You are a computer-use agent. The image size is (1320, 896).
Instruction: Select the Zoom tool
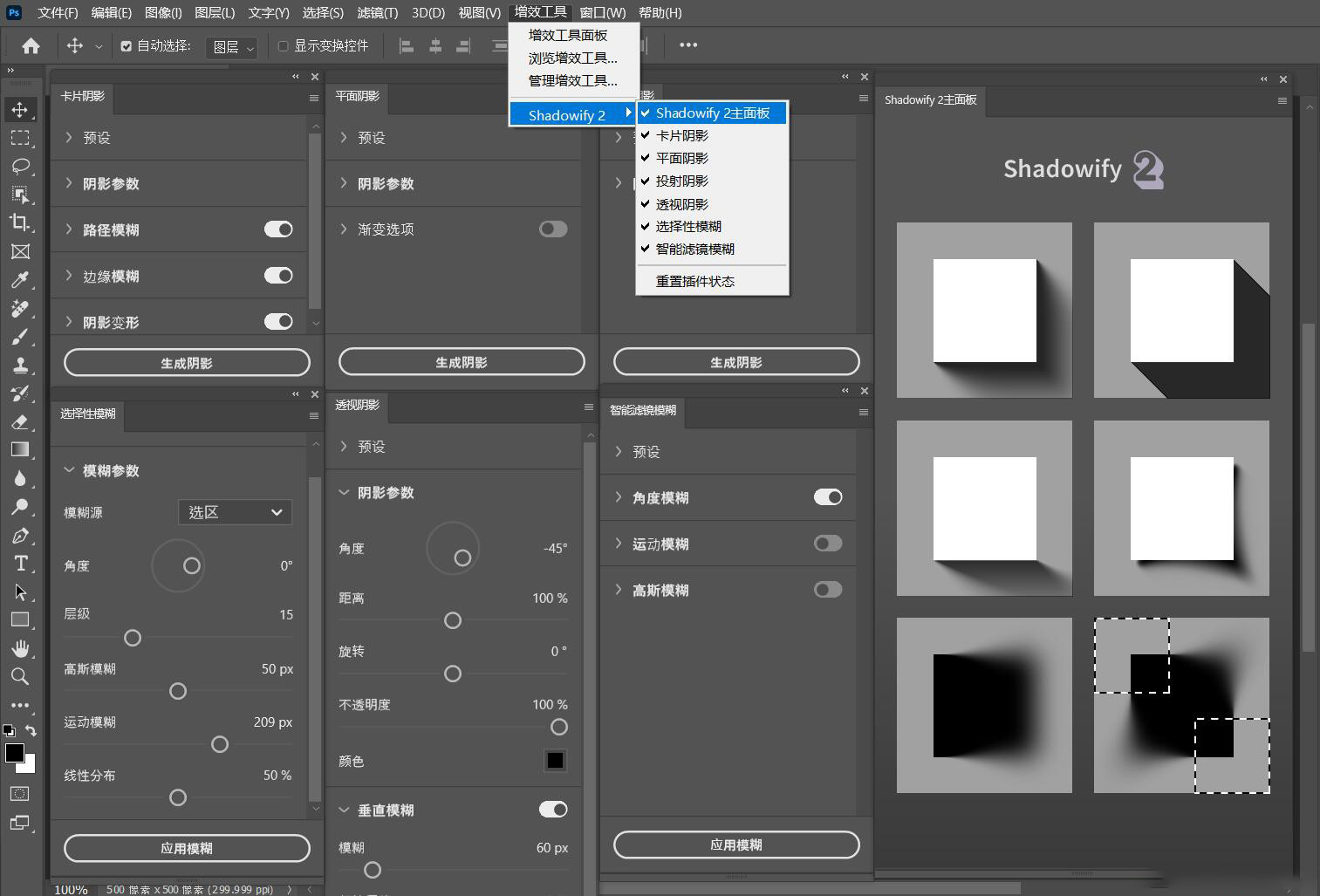pos(22,676)
